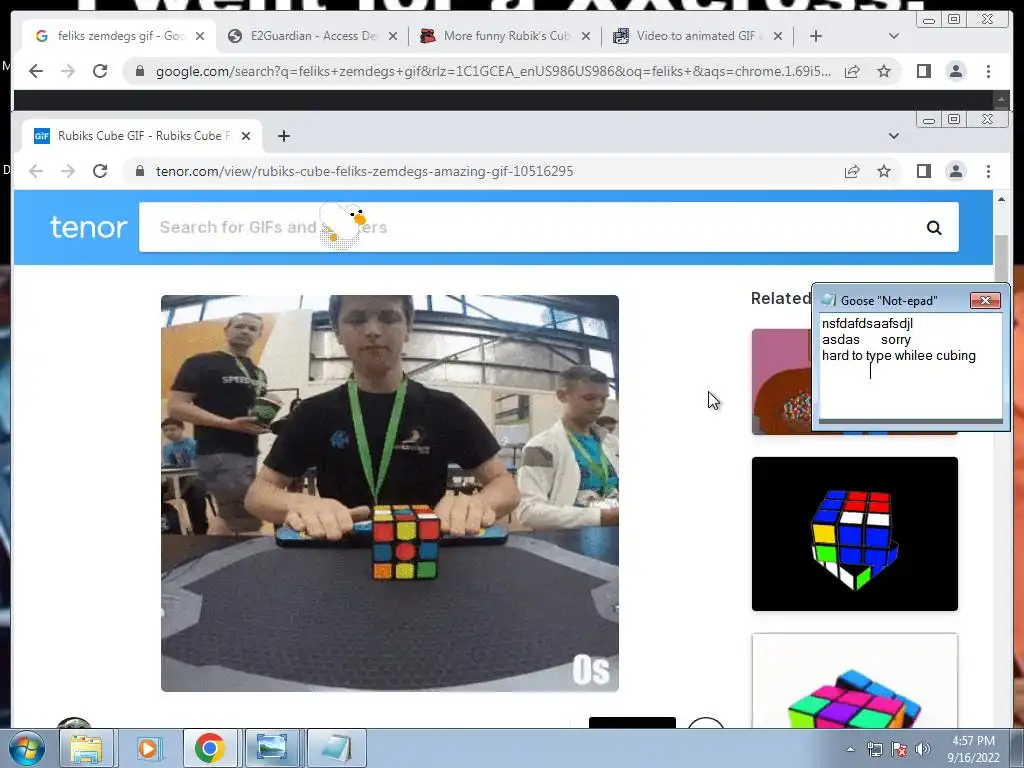
Task: Open the Windows Start menu
Action: pos(27,748)
